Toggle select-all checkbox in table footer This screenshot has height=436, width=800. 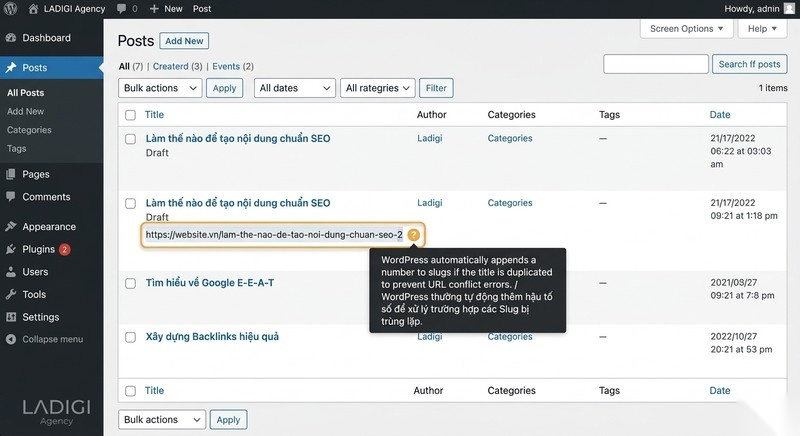pyautogui.click(x=131, y=391)
